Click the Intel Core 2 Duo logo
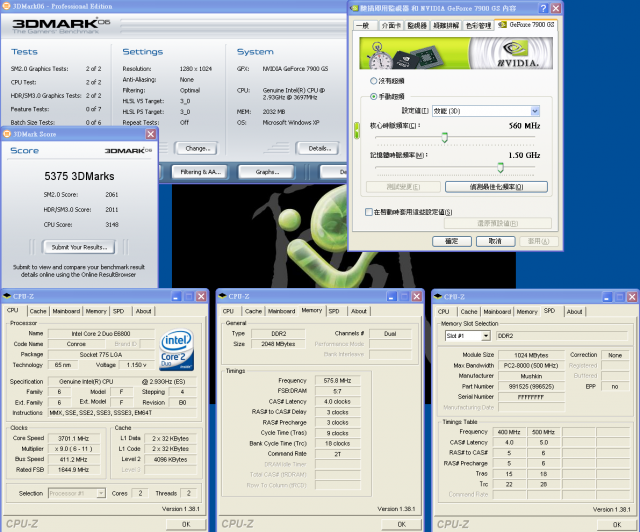This screenshot has width=640, height=532. pos(176,350)
